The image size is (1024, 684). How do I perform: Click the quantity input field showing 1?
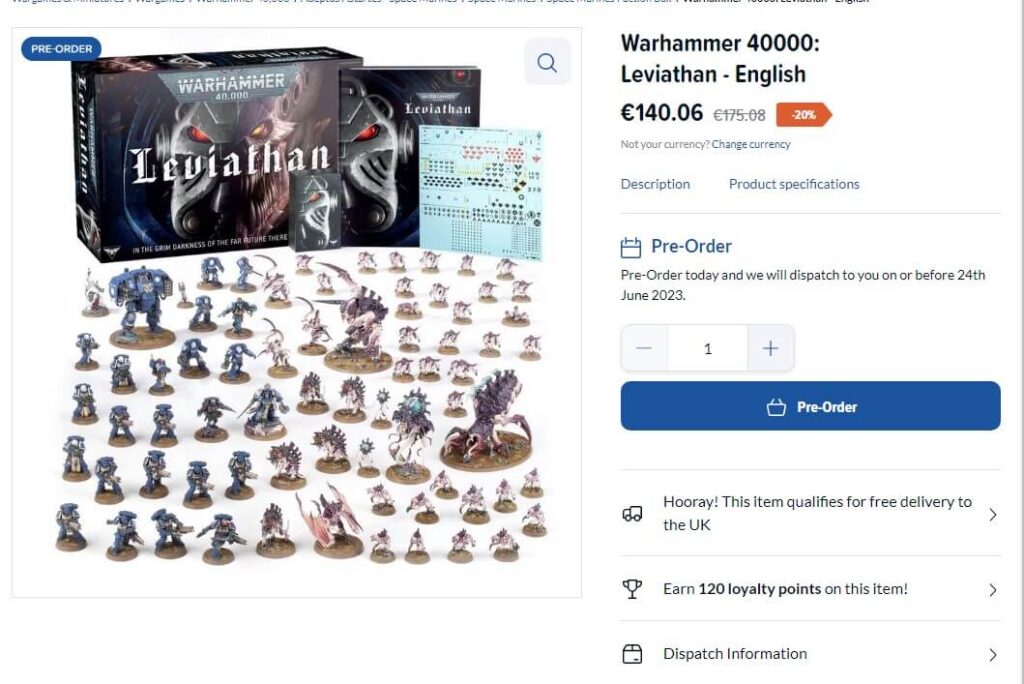[x=707, y=348]
